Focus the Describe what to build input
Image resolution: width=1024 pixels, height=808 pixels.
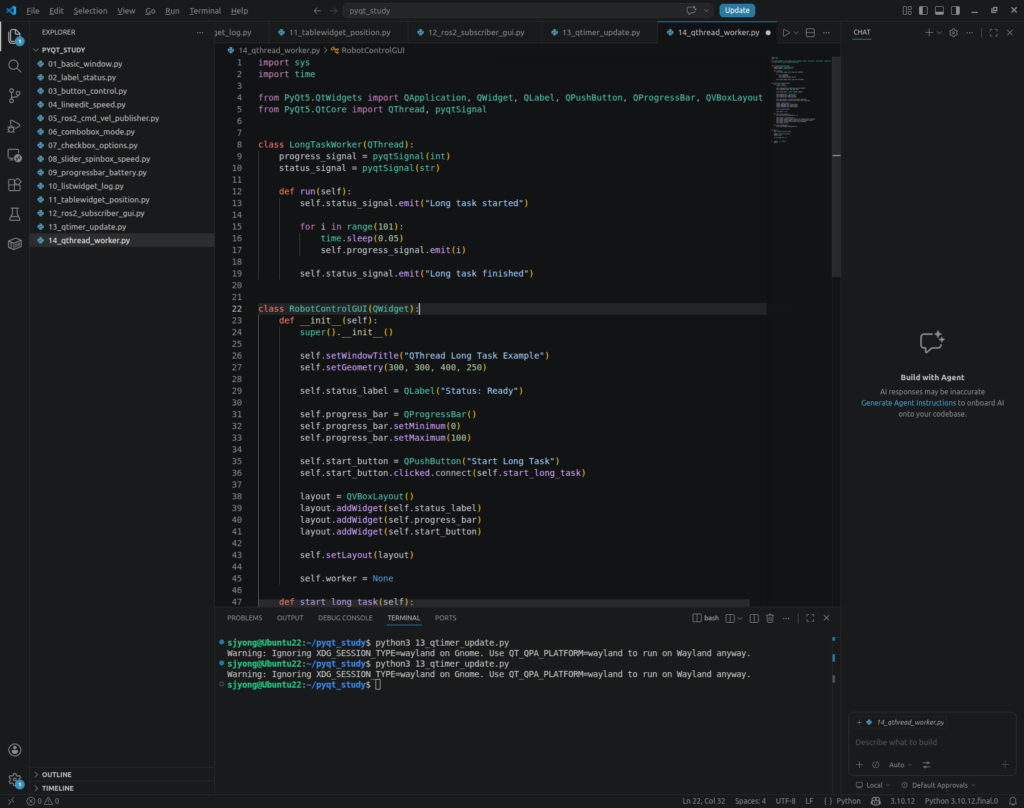pyautogui.click(x=931, y=742)
